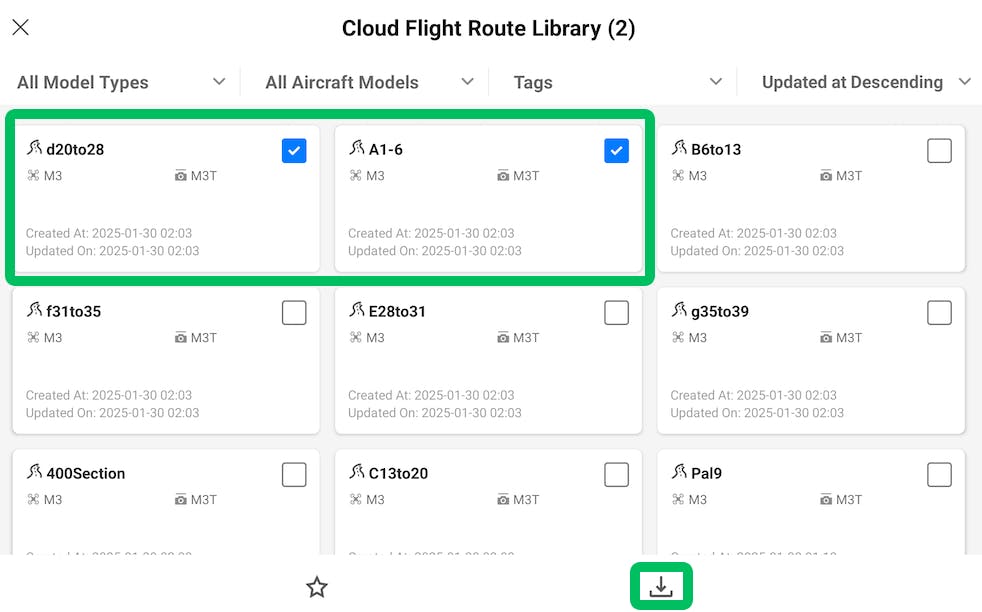
Task: Select the g35to39 route checkbox
Action: 939,313
